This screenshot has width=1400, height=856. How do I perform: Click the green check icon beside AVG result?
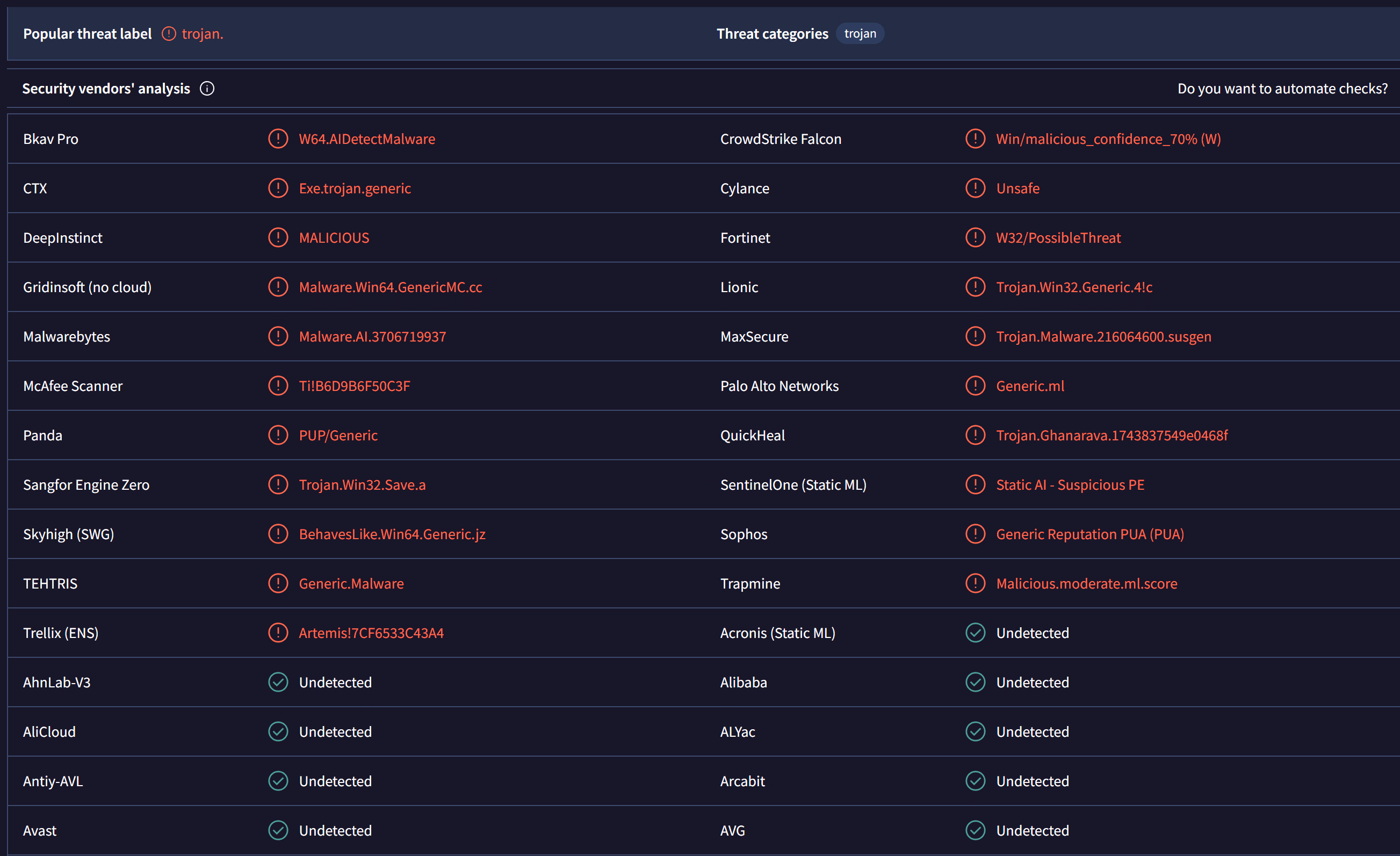coord(975,830)
